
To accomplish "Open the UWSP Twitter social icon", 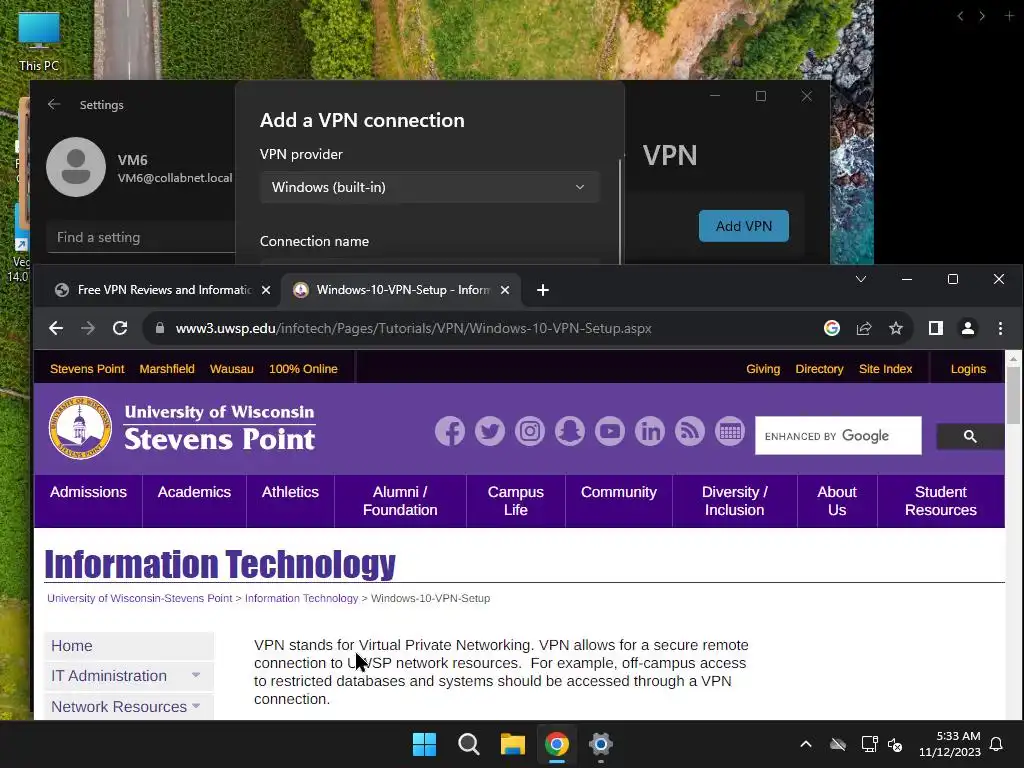I will coord(490,432).
